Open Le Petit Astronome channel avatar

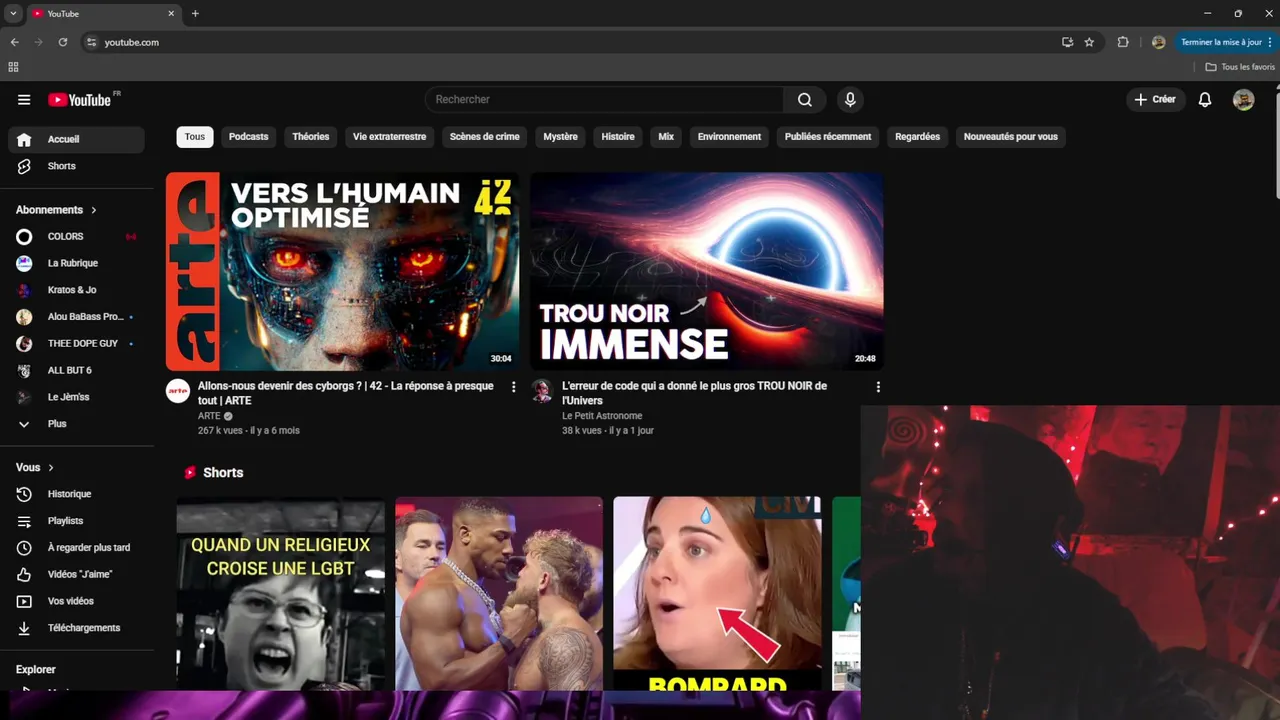tap(542, 391)
